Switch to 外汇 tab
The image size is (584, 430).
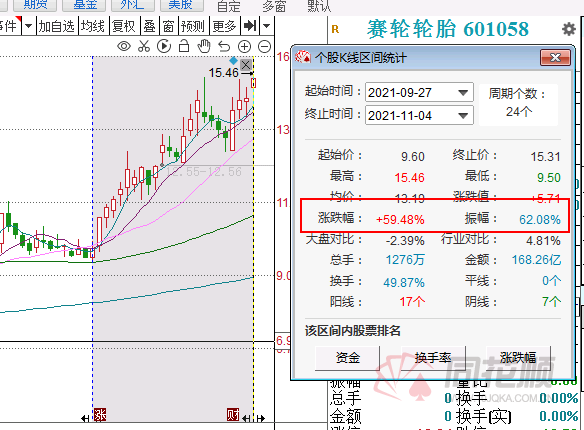pyautogui.click(x=133, y=5)
